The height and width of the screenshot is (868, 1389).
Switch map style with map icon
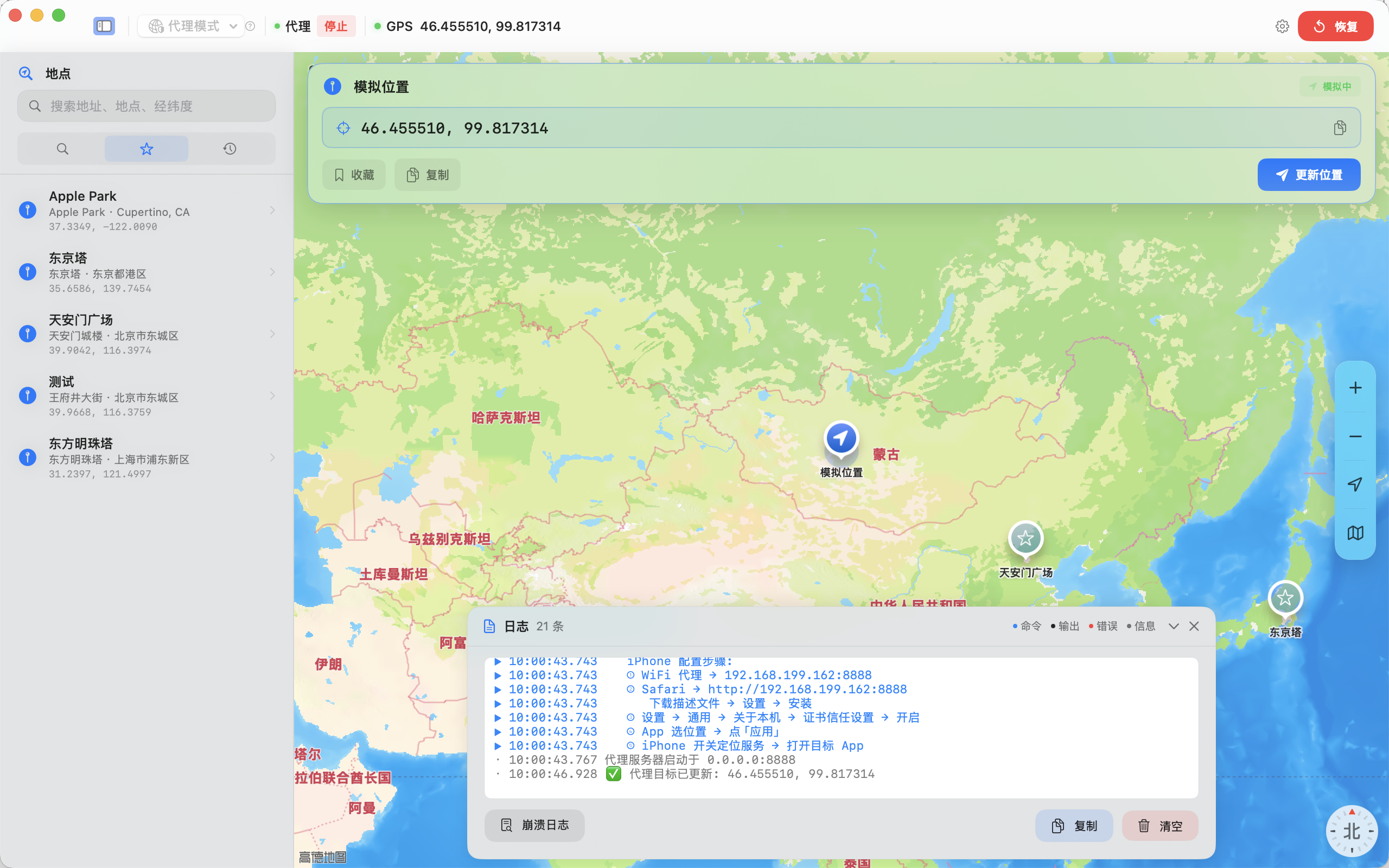(1355, 533)
